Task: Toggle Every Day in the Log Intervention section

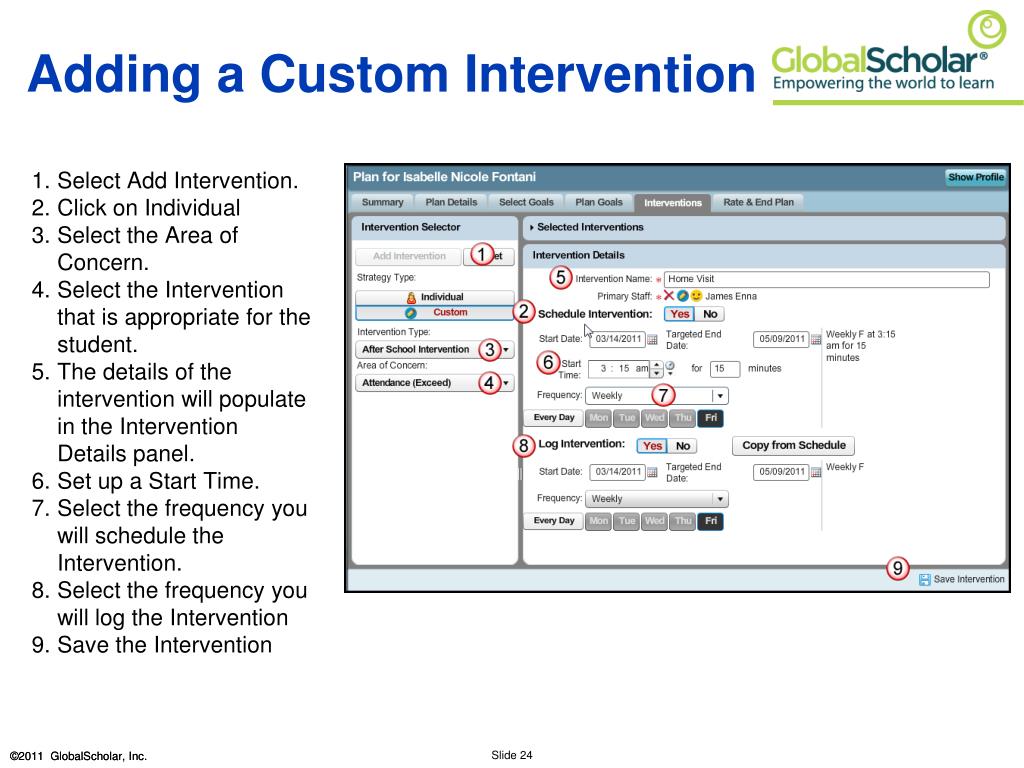Action: pyautogui.click(x=554, y=521)
